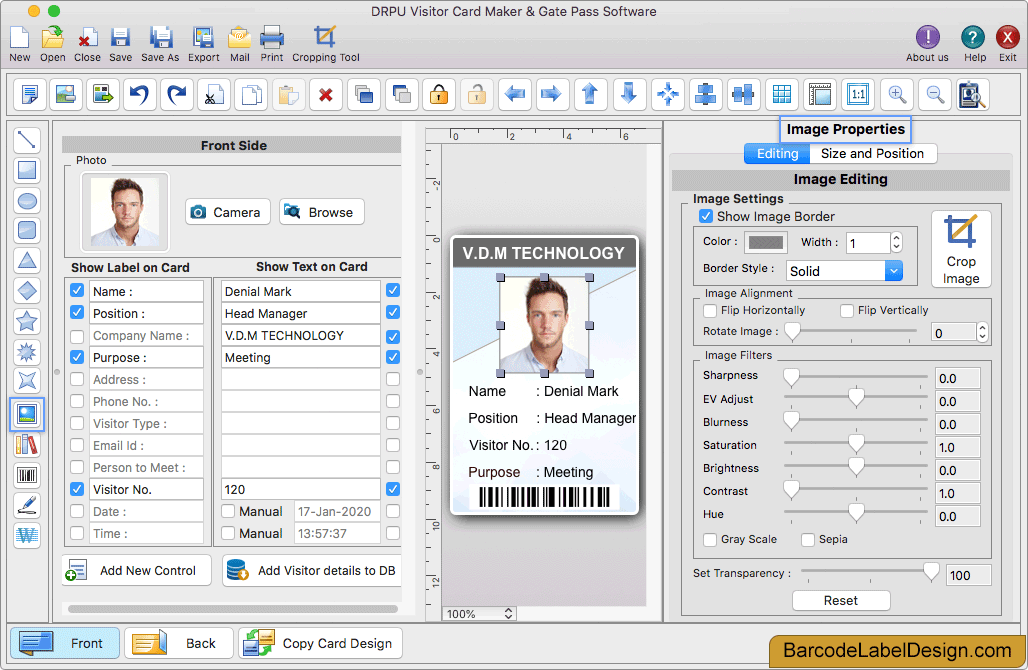Switch to the Size and Position tab
The height and width of the screenshot is (670, 1028).
pyautogui.click(x=872, y=153)
